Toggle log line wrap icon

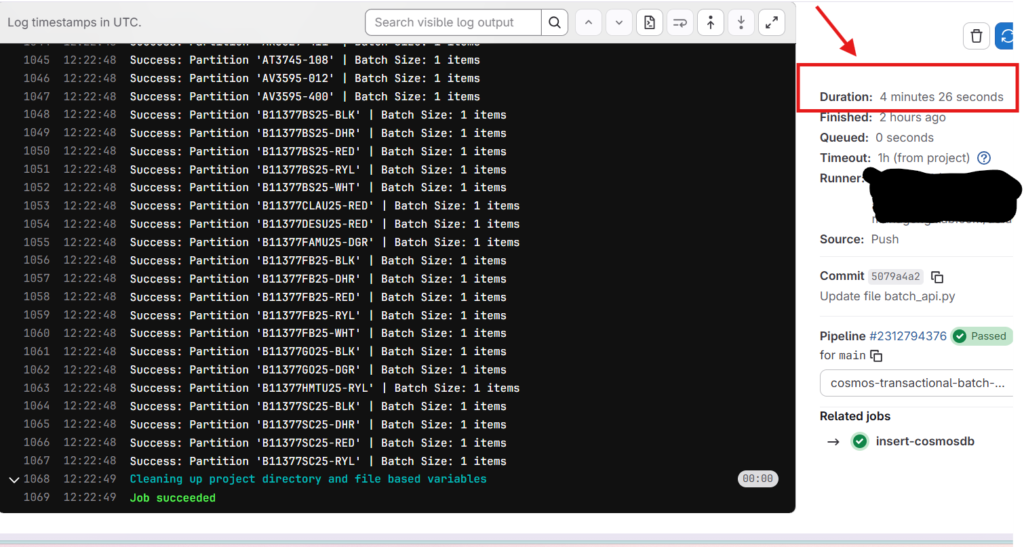(x=680, y=23)
